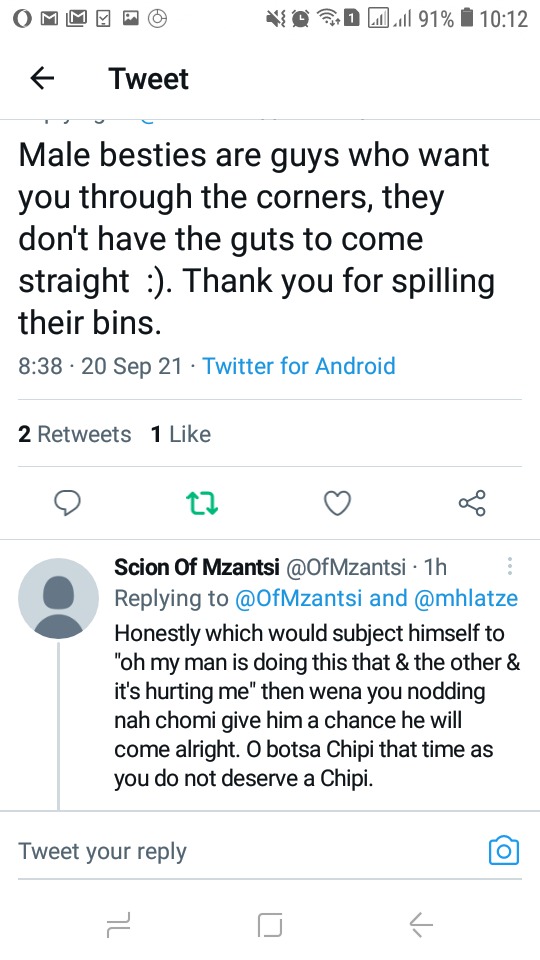Tap Android home navigation button
This screenshot has height=960, width=540.
270,924
